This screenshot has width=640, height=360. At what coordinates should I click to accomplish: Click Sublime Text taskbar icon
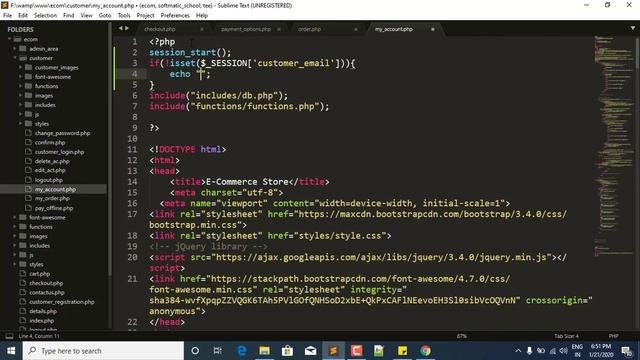(x=333, y=351)
